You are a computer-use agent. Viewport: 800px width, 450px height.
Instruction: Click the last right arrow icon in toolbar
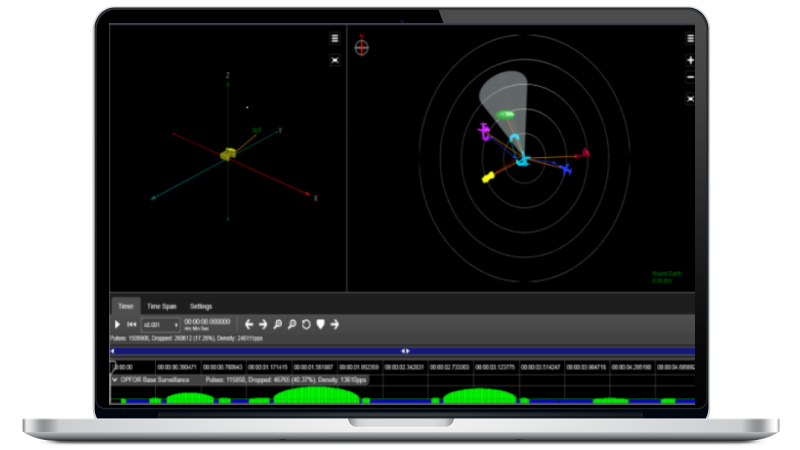[335, 324]
